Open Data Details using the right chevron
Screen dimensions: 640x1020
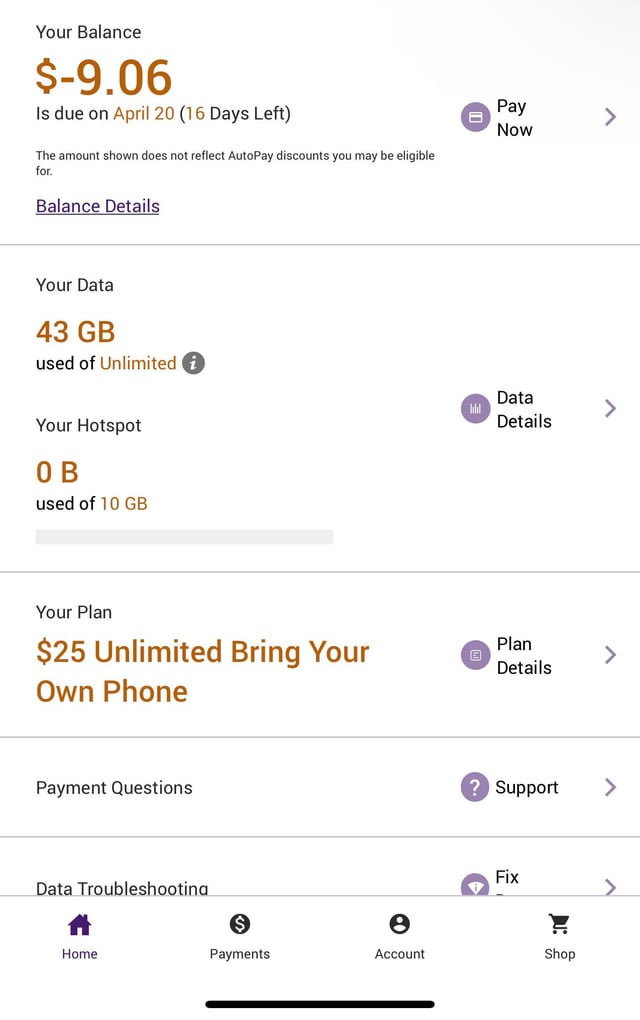coord(610,408)
